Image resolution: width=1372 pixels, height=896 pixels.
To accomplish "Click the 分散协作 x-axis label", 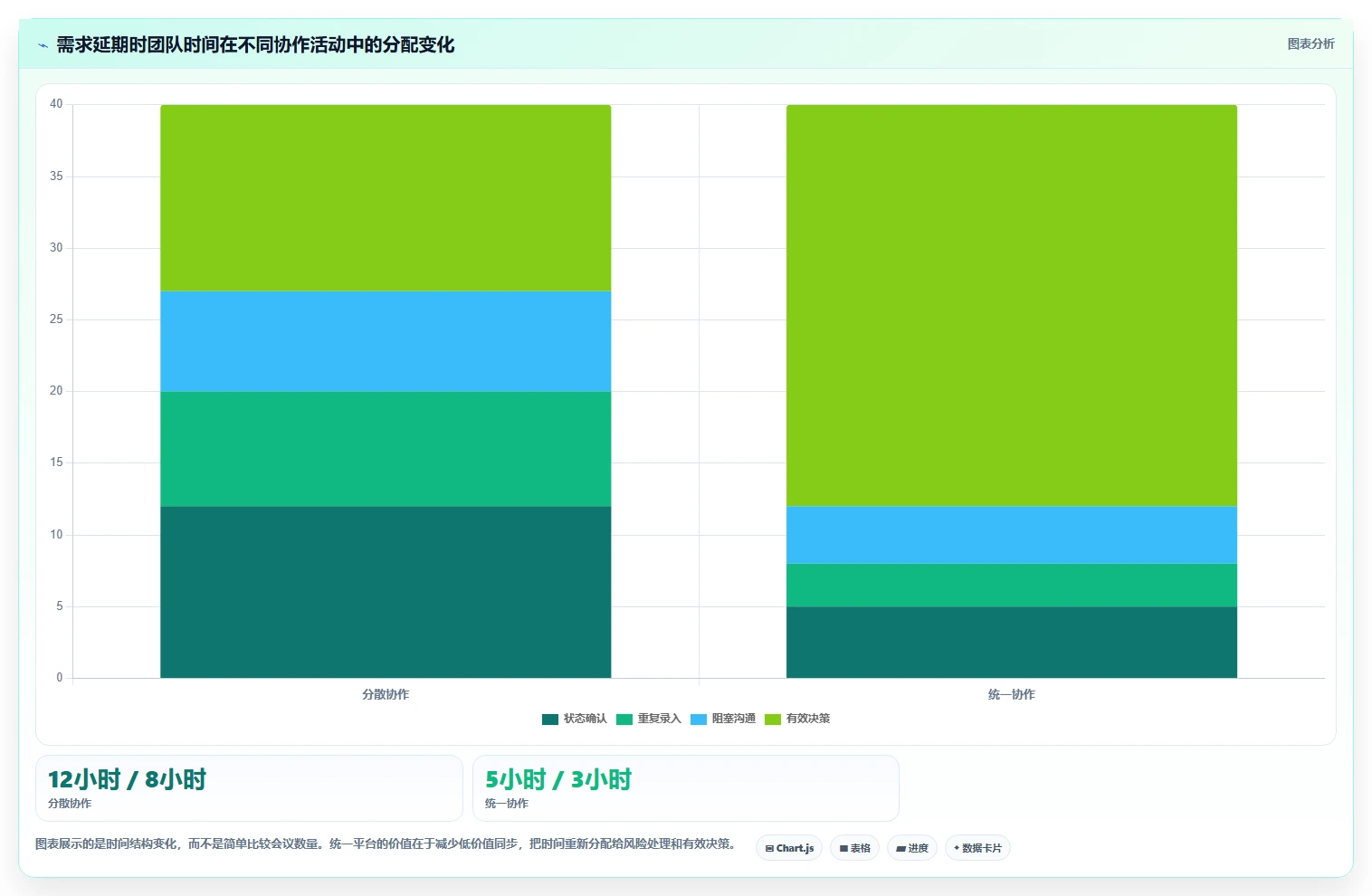I will click(386, 694).
